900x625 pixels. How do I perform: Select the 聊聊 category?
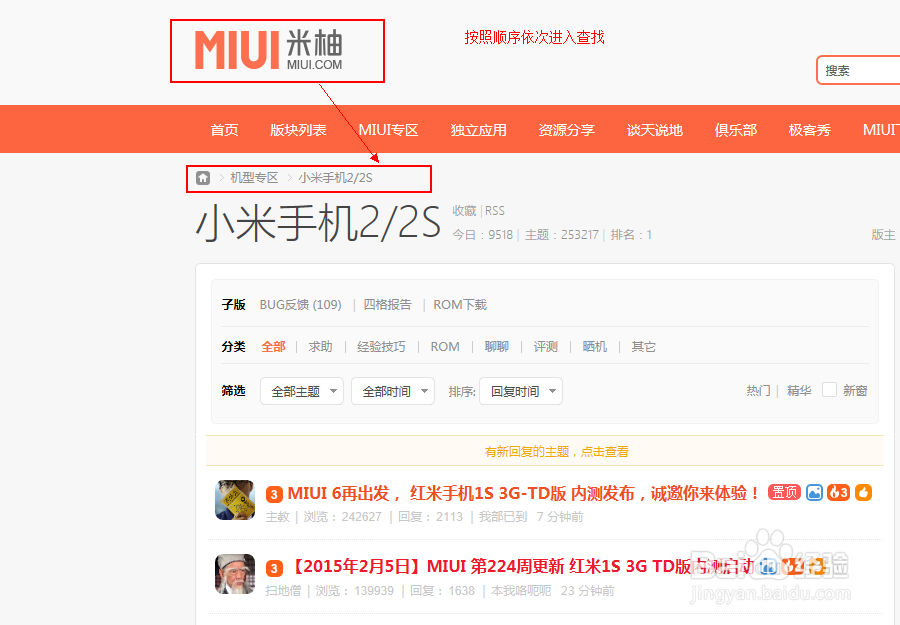pyautogui.click(x=496, y=347)
